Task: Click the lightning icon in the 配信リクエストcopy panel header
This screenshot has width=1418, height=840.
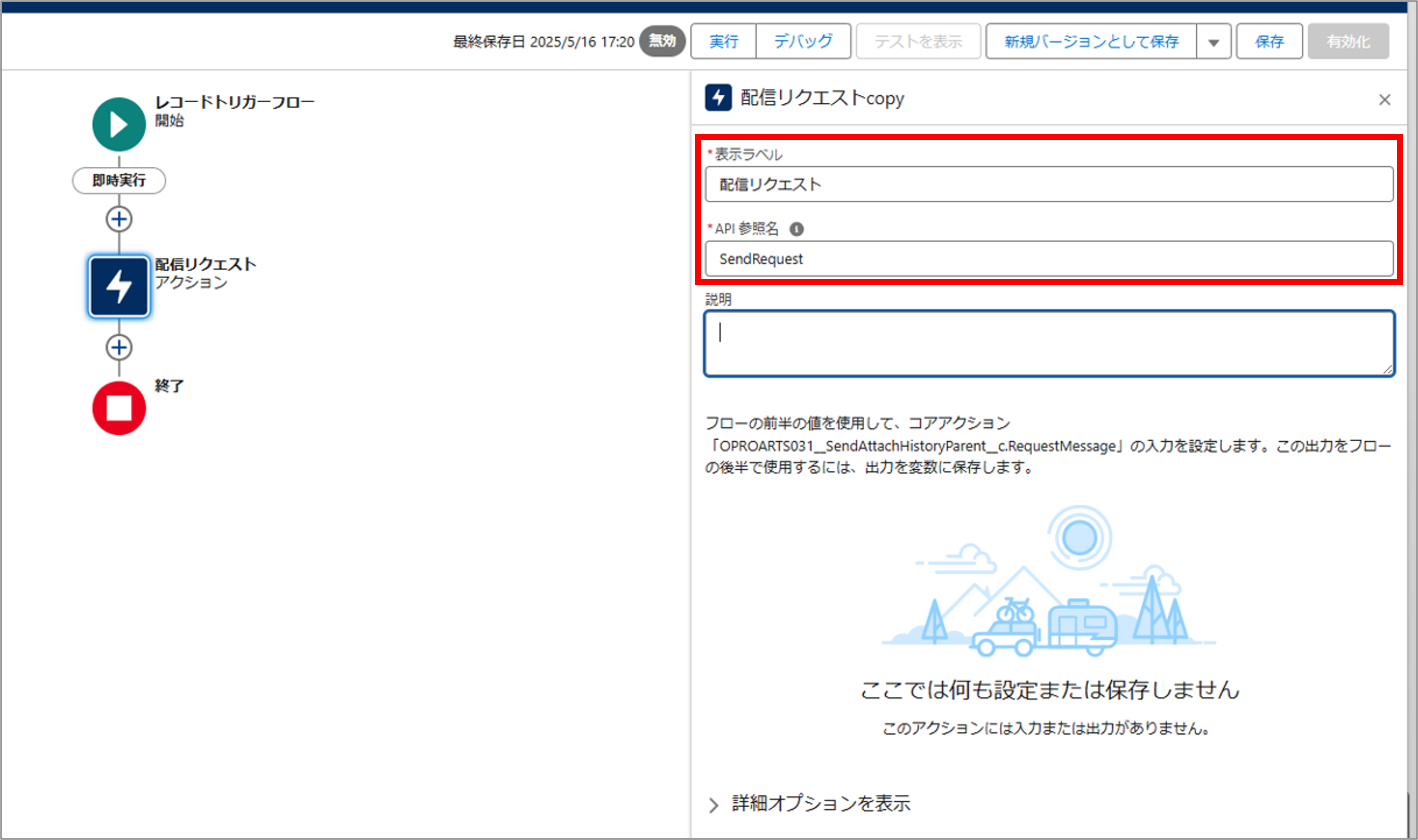Action: [718, 98]
